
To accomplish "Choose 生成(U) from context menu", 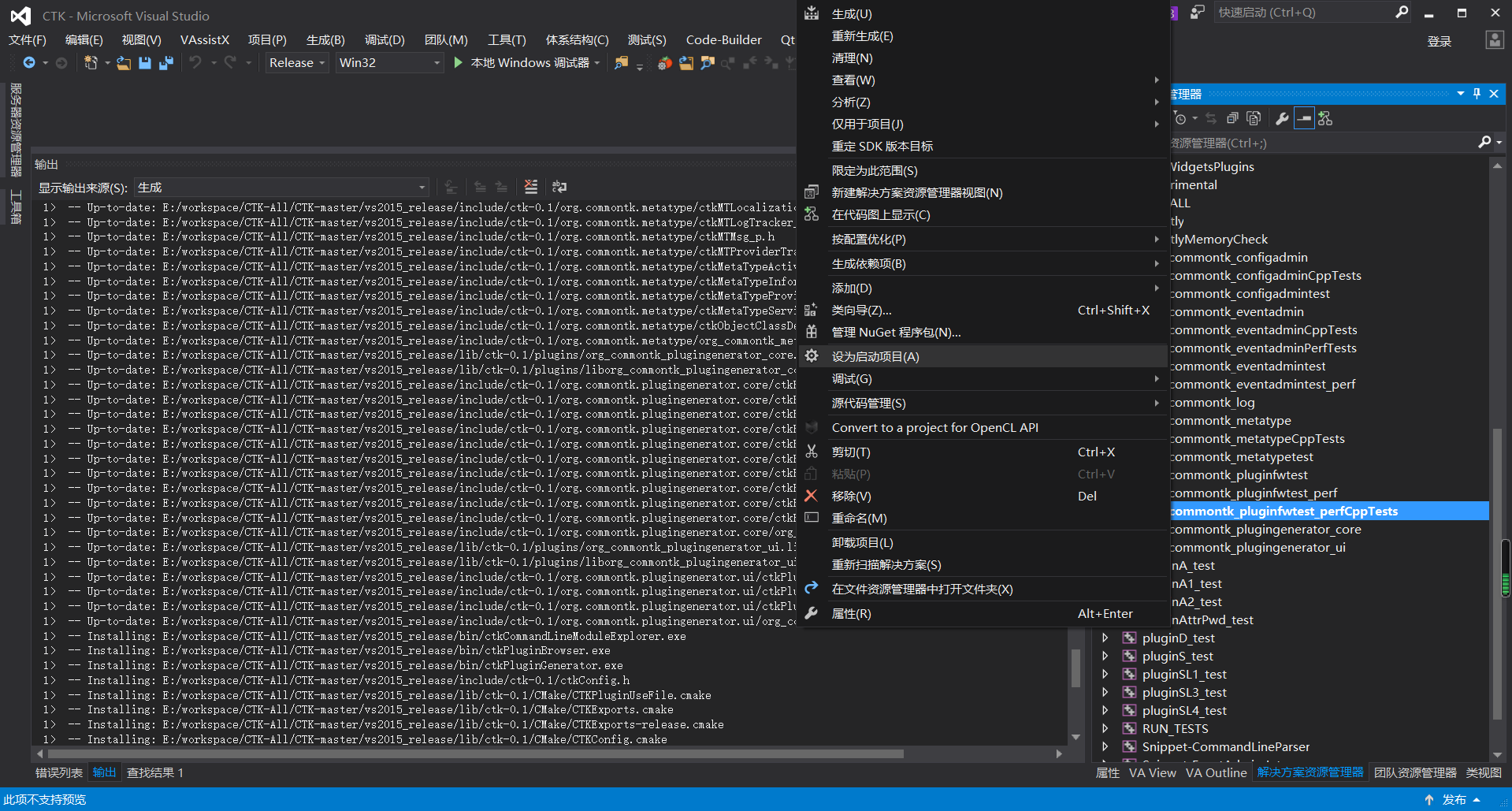I will (x=983, y=14).
